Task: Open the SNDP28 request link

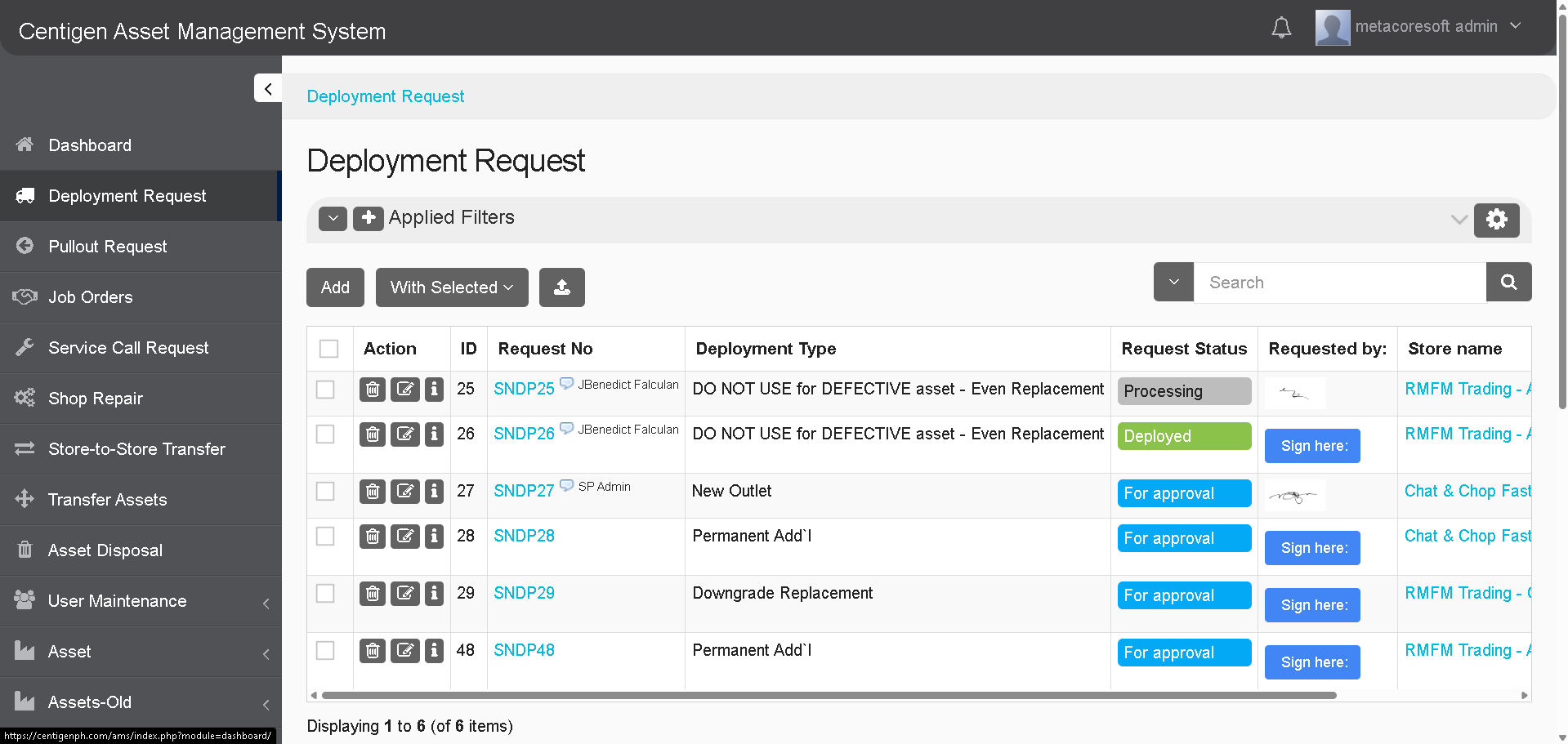Action: coord(524,537)
